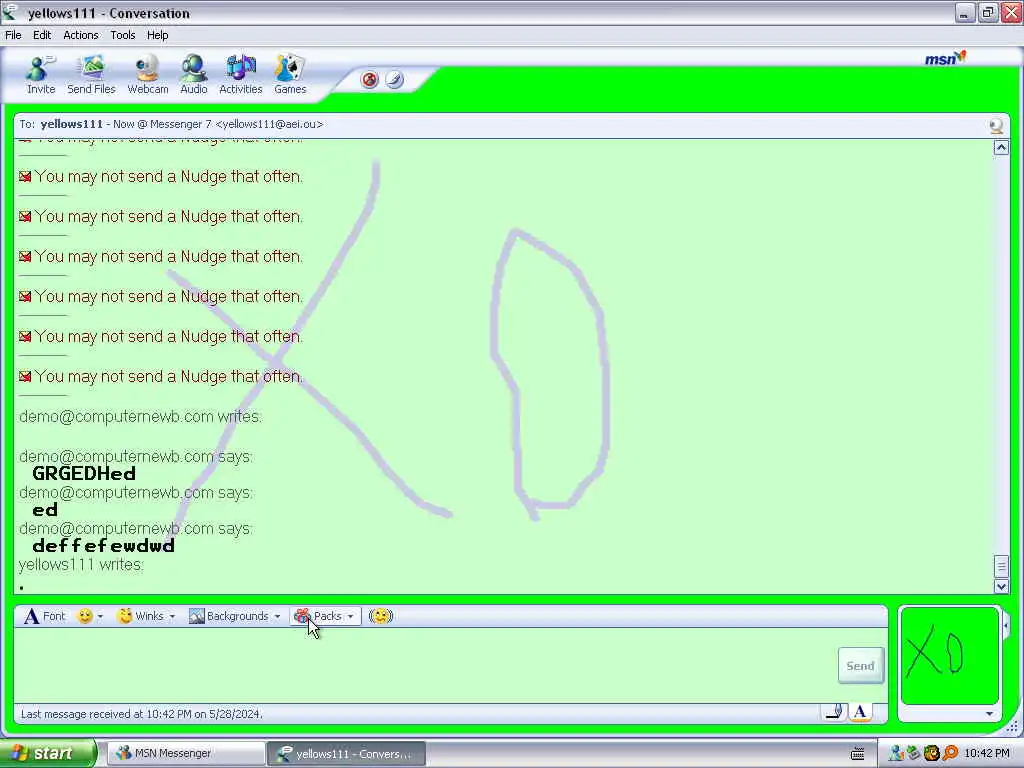Image resolution: width=1024 pixels, height=768 pixels.
Task: Expand the Backgrounds dropdown arrow
Action: [278, 616]
